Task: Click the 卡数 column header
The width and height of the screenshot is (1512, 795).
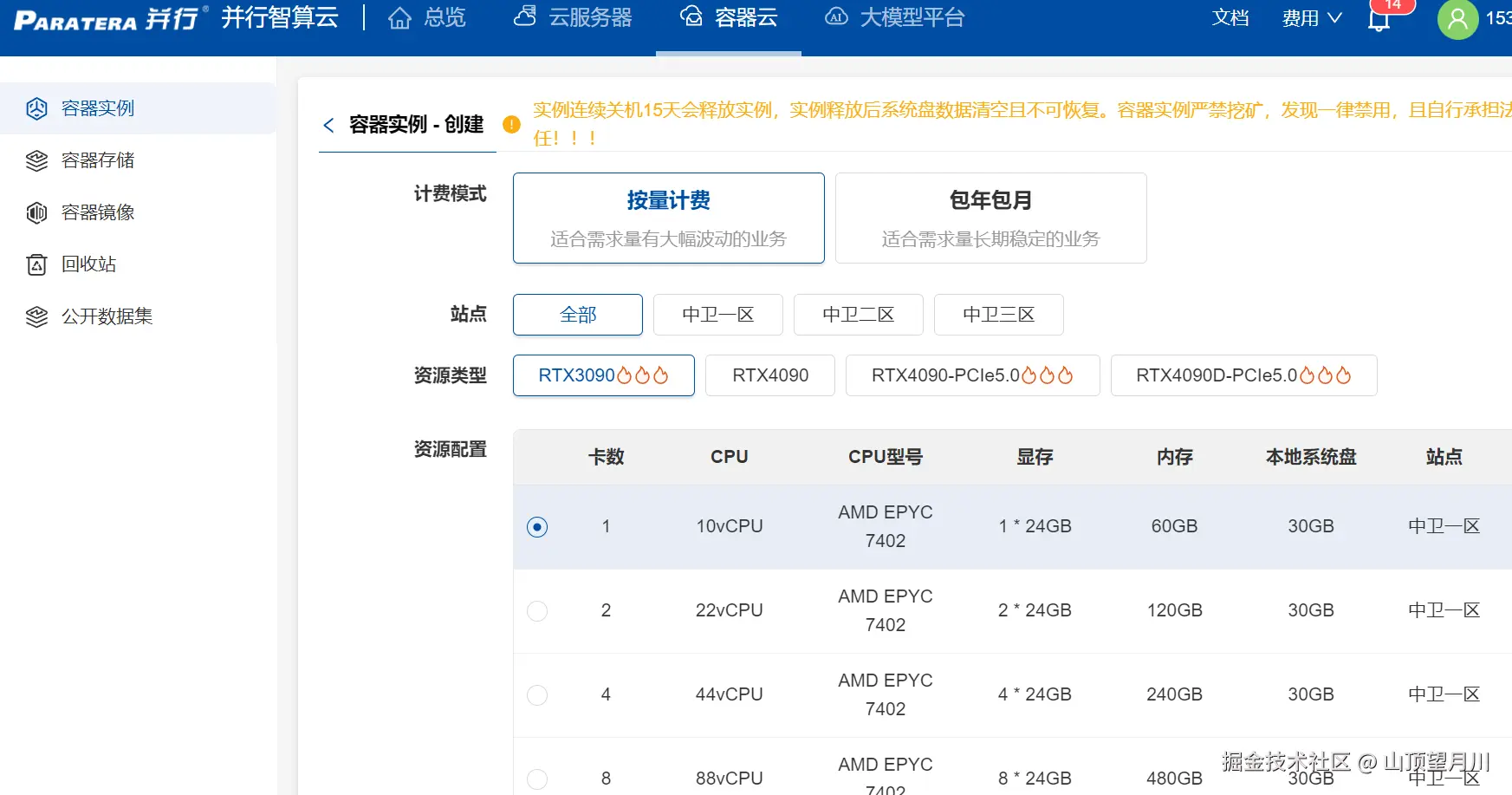Action: click(x=607, y=457)
